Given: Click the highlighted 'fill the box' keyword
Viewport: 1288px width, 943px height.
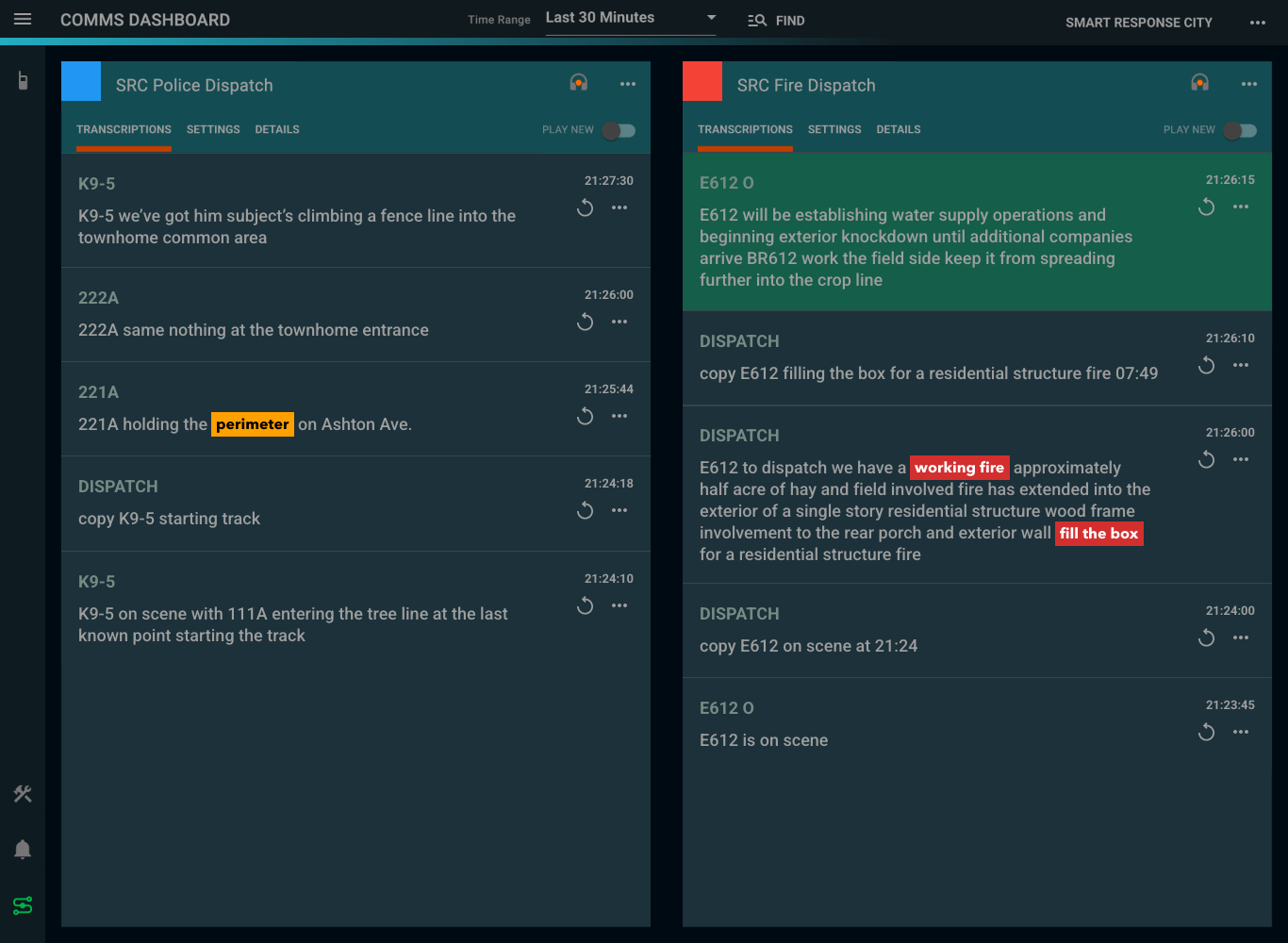Looking at the screenshot, I should click(x=1099, y=534).
